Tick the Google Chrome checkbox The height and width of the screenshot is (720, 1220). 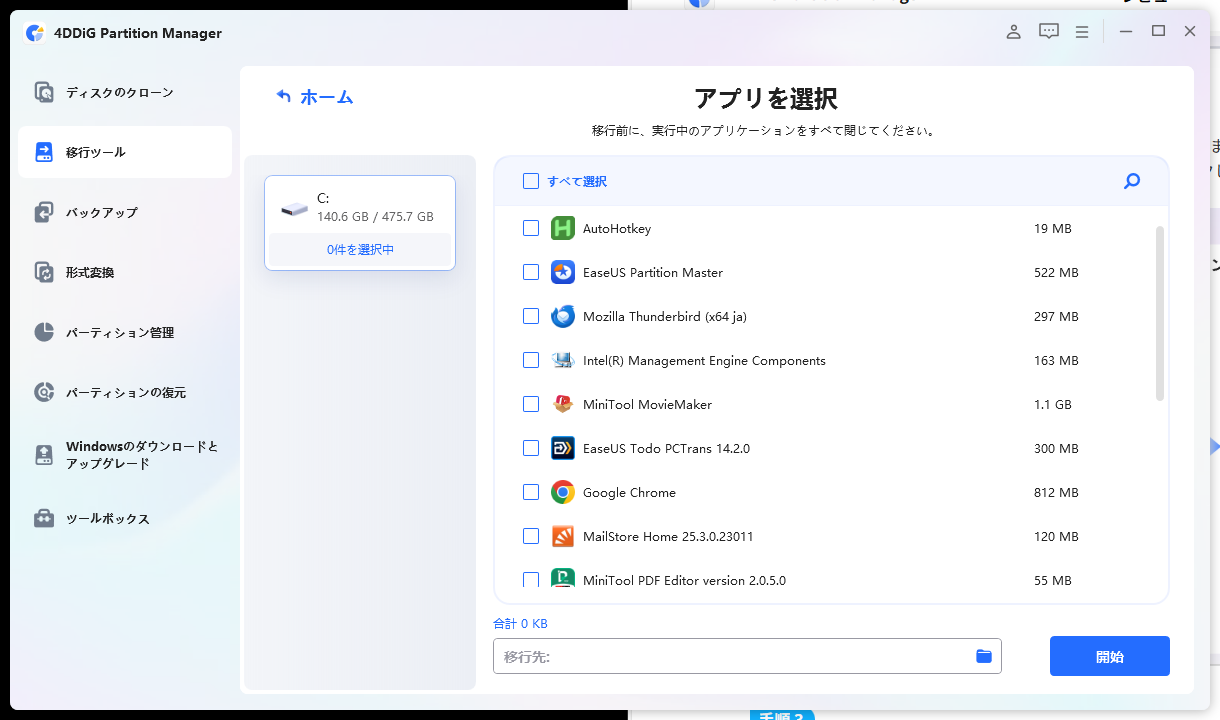(531, 492)
